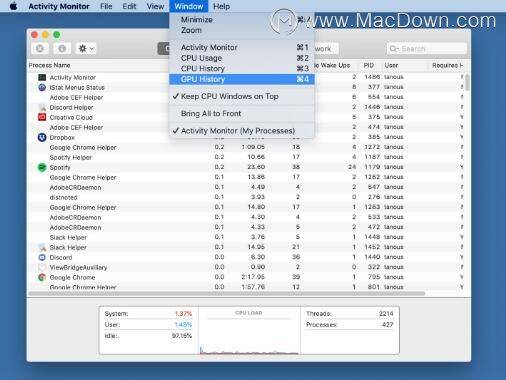Click Activity Monitor process icon in list
Screen dimensions: 506x380
click(42, 77)
